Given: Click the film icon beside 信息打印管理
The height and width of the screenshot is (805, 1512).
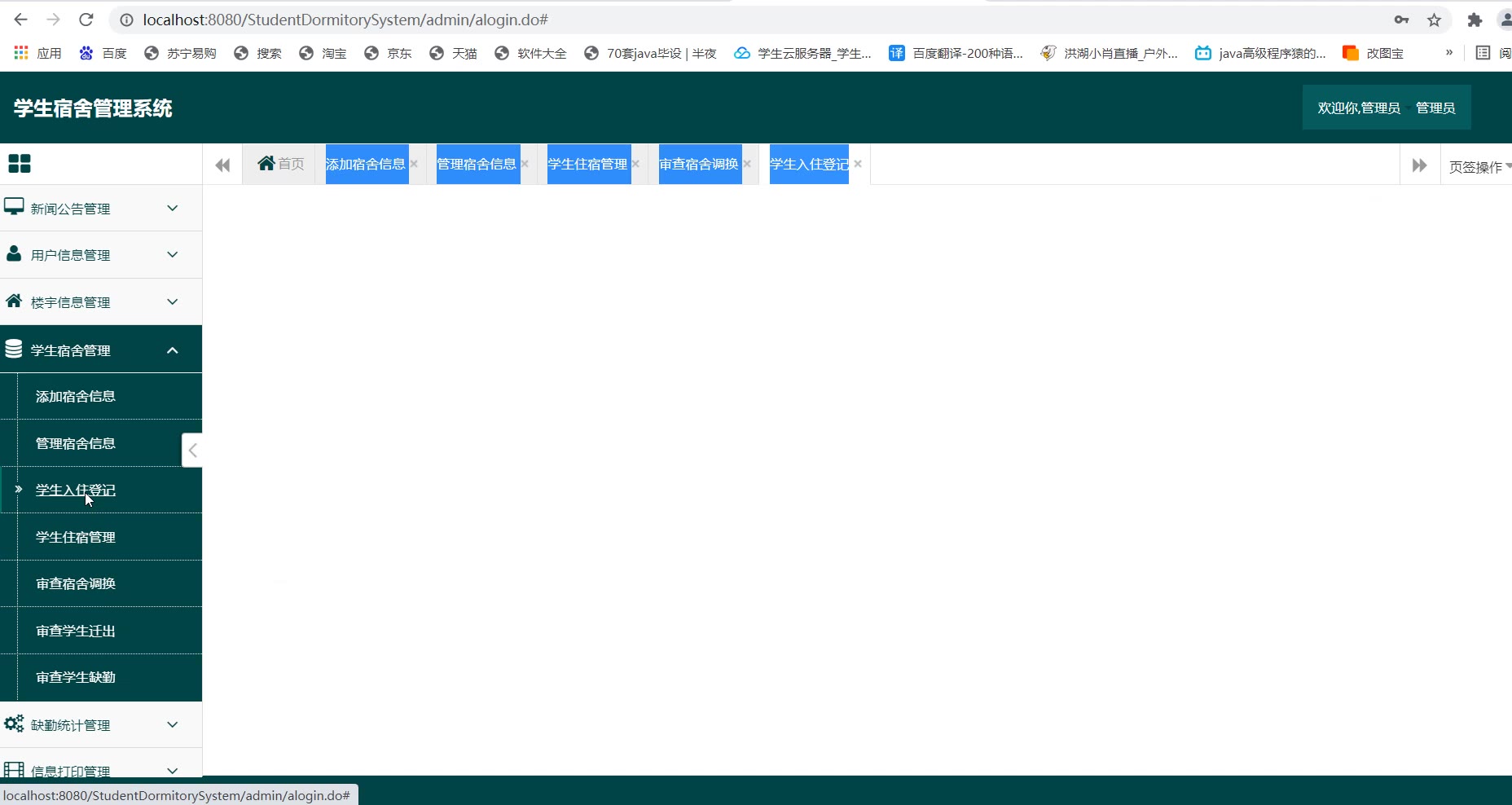Looking at the screenshot, I should 14,769.
